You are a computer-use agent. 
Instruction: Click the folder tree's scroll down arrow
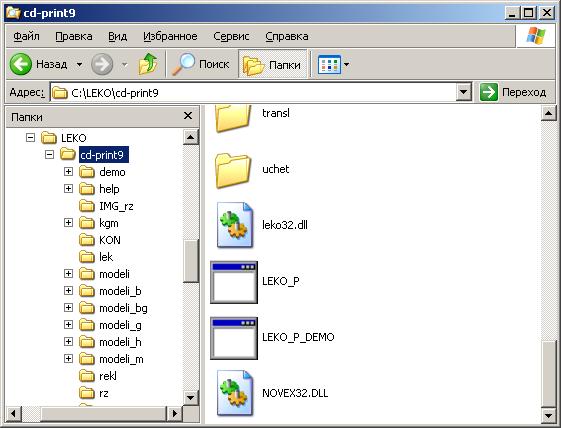tap(190, 398)
